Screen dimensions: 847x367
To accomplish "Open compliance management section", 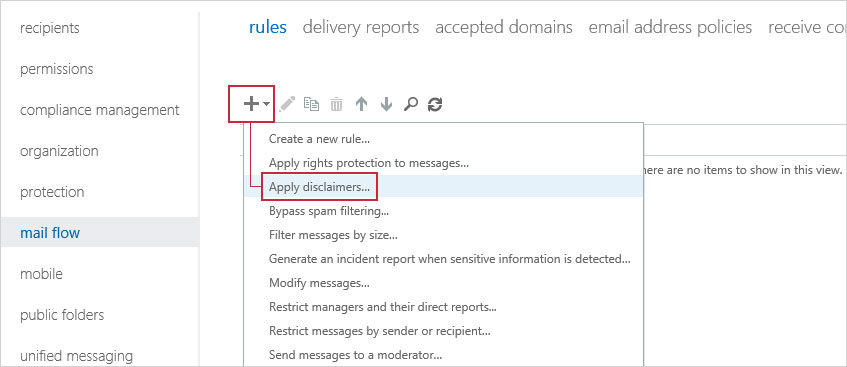I will pyautogui.click(x=99, y=110).
